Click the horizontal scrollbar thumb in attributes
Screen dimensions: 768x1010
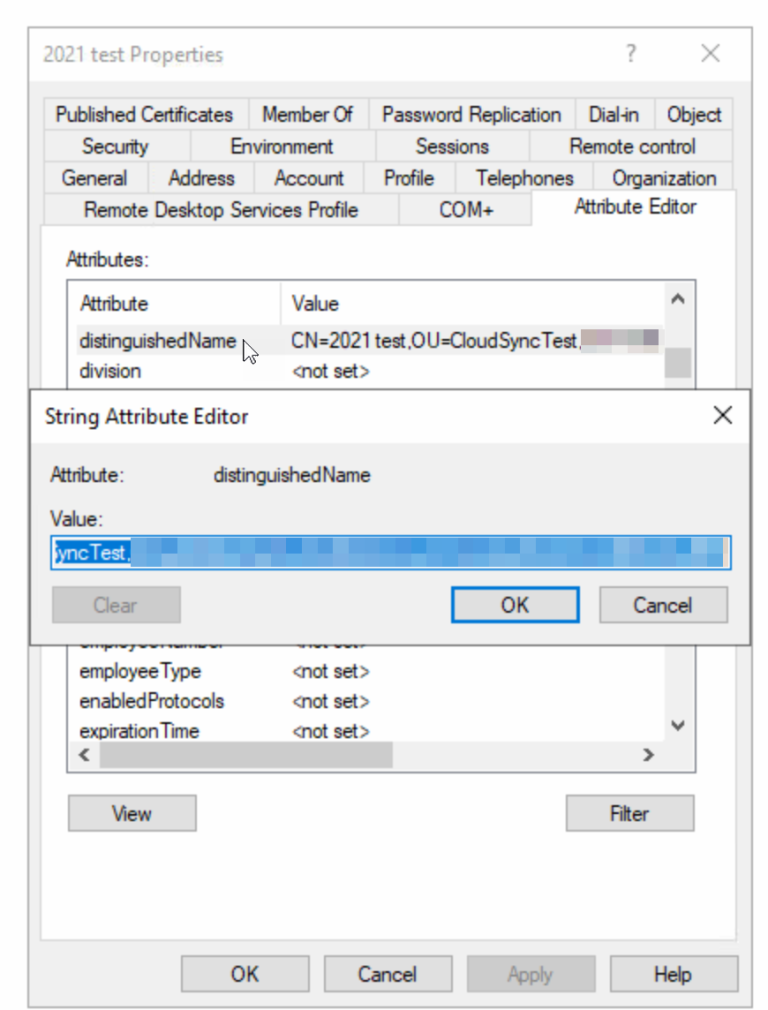246,755
